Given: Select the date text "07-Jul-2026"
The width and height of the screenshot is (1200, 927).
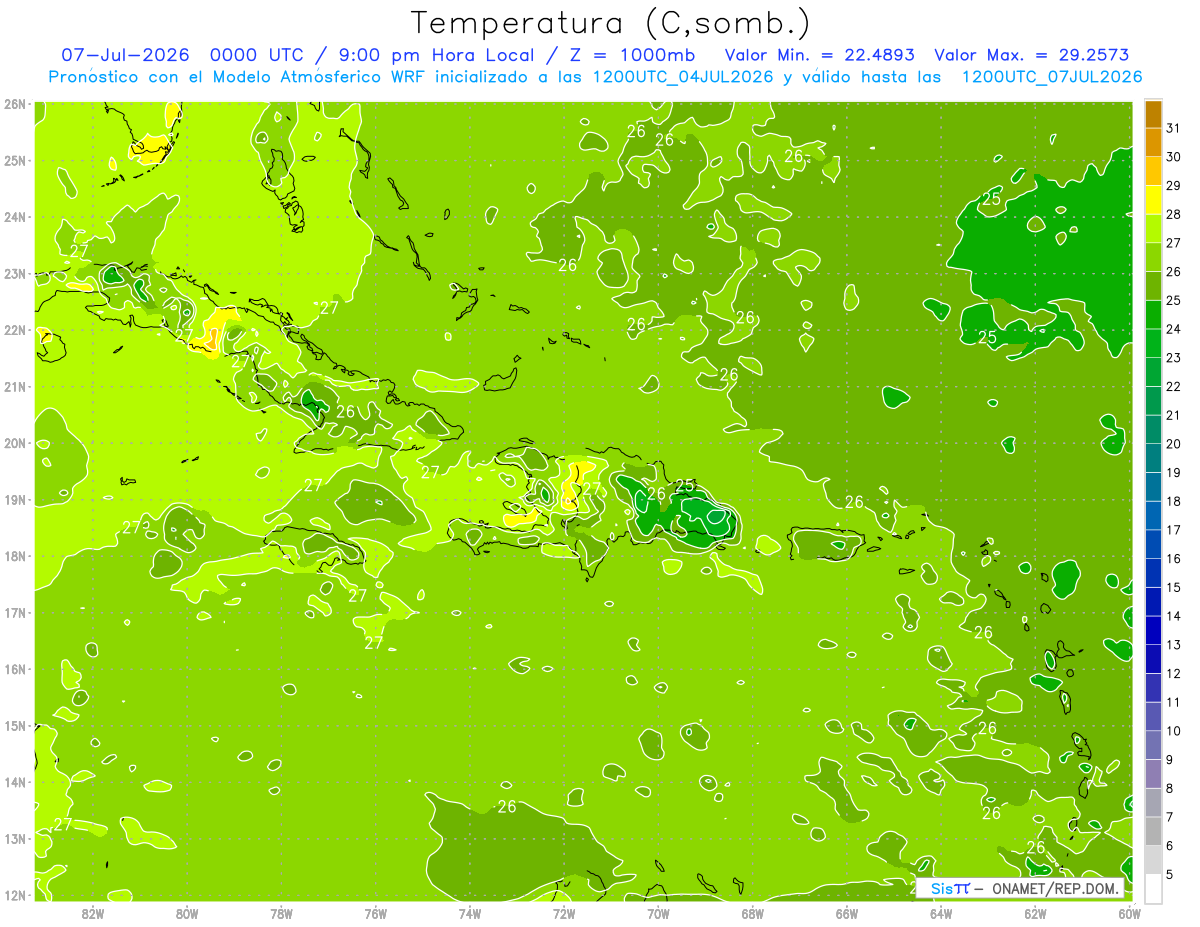Looking at the screenshot, I should click(125, 55).
